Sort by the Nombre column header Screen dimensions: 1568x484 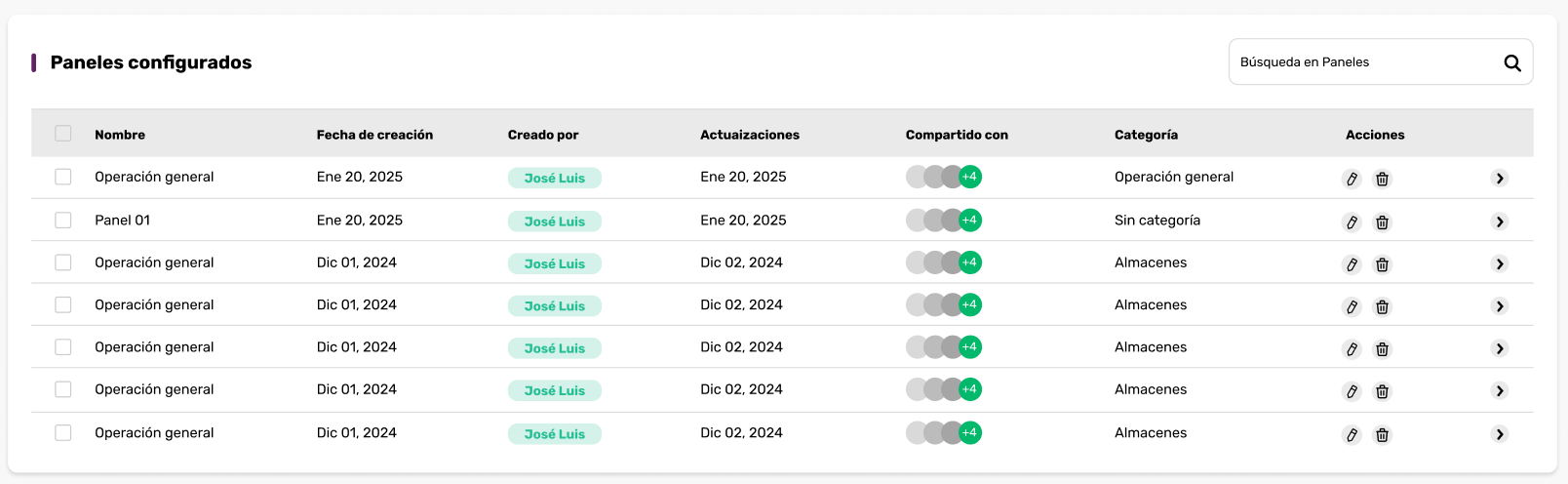click(120, 135)
